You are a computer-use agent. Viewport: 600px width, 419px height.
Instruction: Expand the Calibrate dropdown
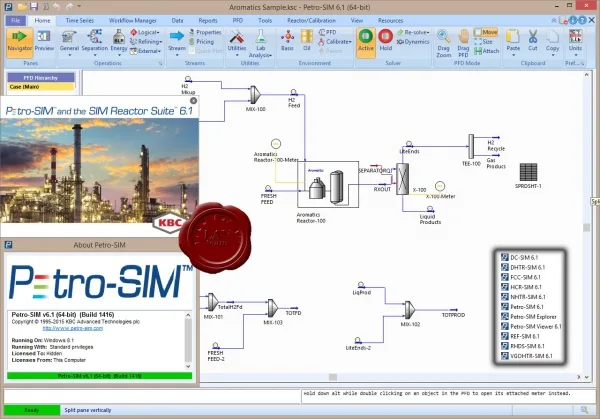click(335, 41)
